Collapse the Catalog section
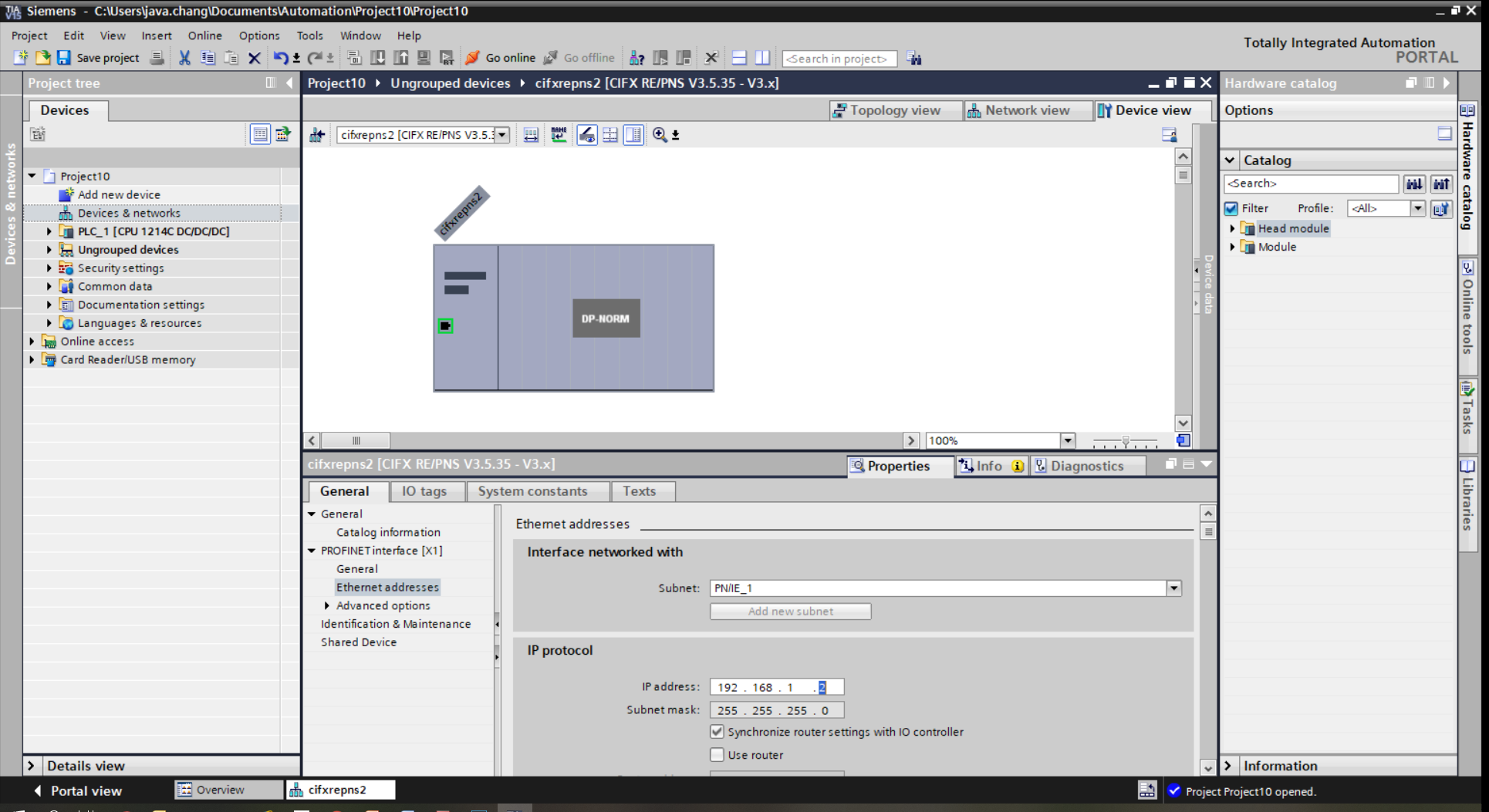The image size is (1489, 812). point(1230,160)
